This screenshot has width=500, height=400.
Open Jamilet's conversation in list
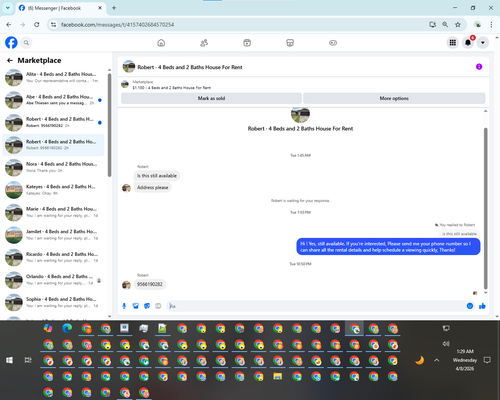(53, 235)
